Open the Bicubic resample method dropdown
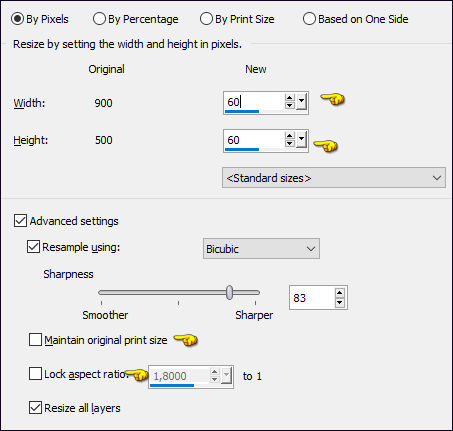This screenshot has width=453, height=431. point(261,249)
